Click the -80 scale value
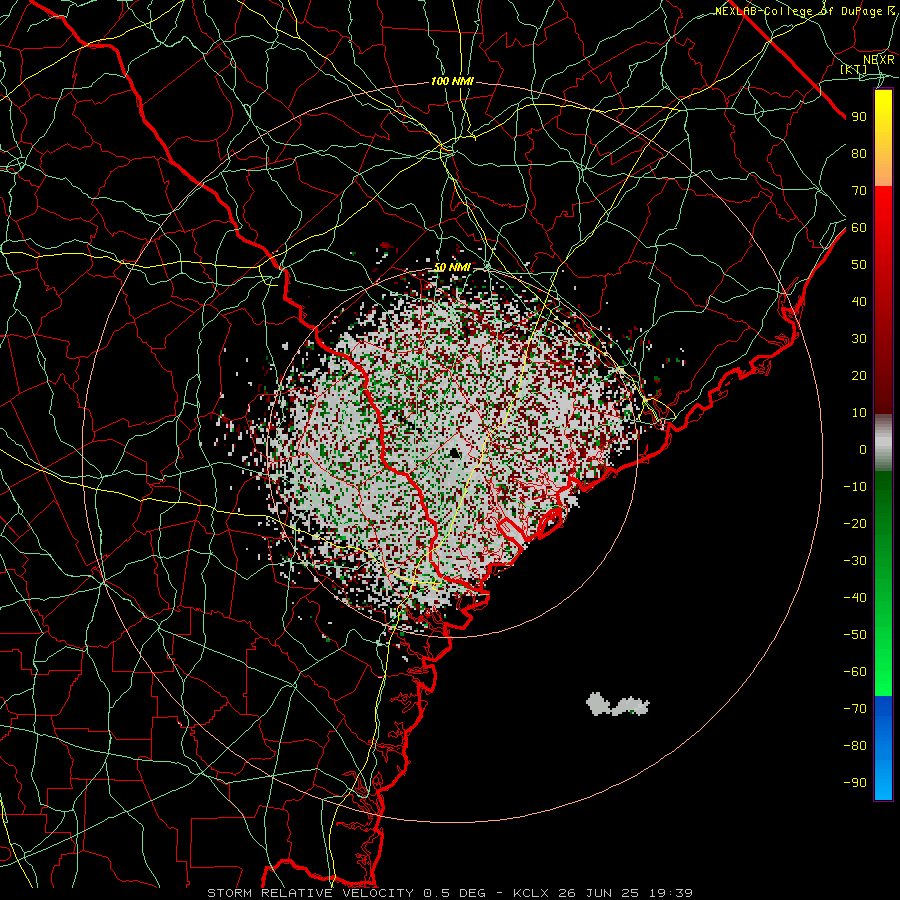900x900 pixels. (855, 746)
